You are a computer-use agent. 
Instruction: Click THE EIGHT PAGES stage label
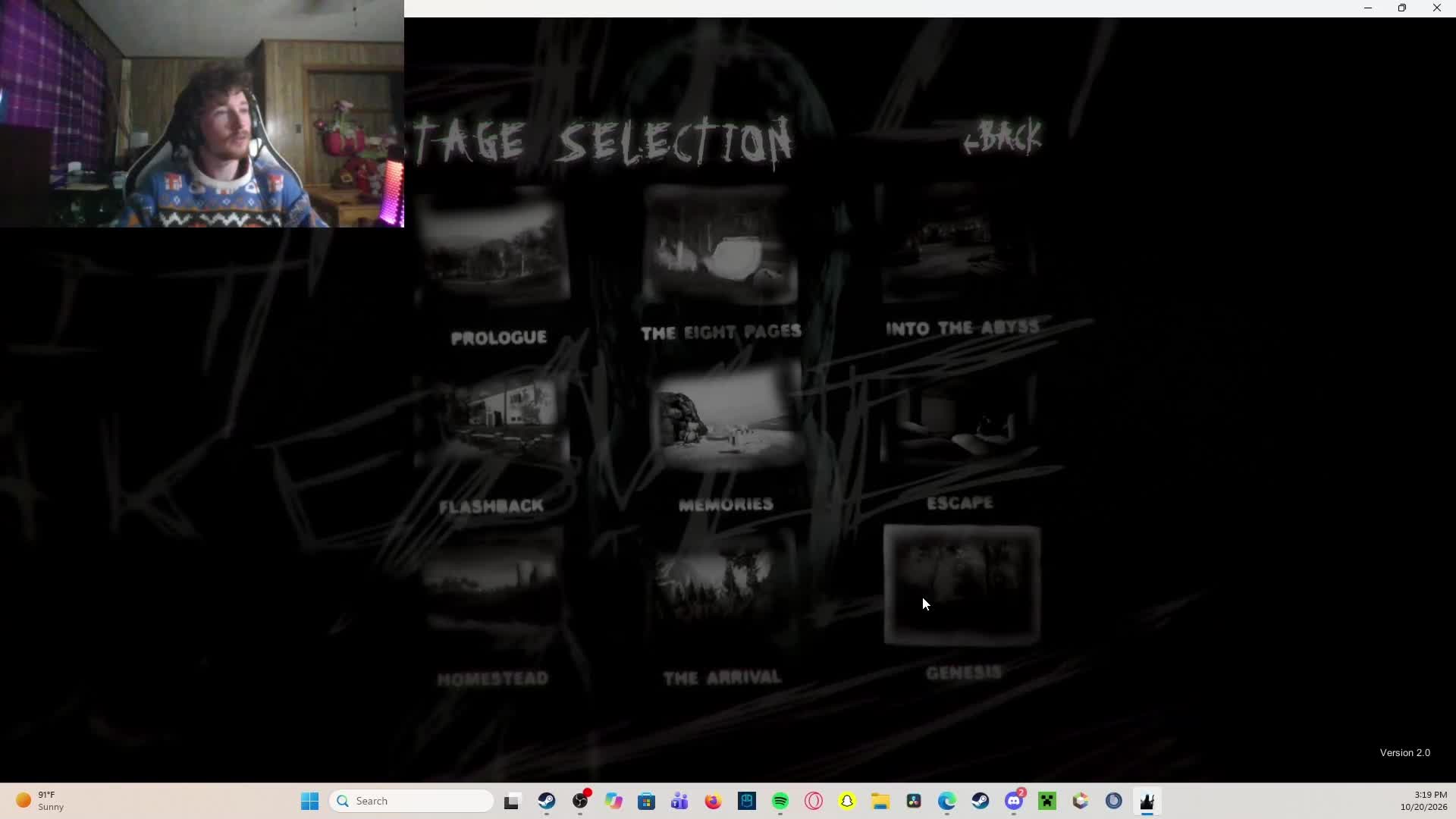(x=720, y=332)
